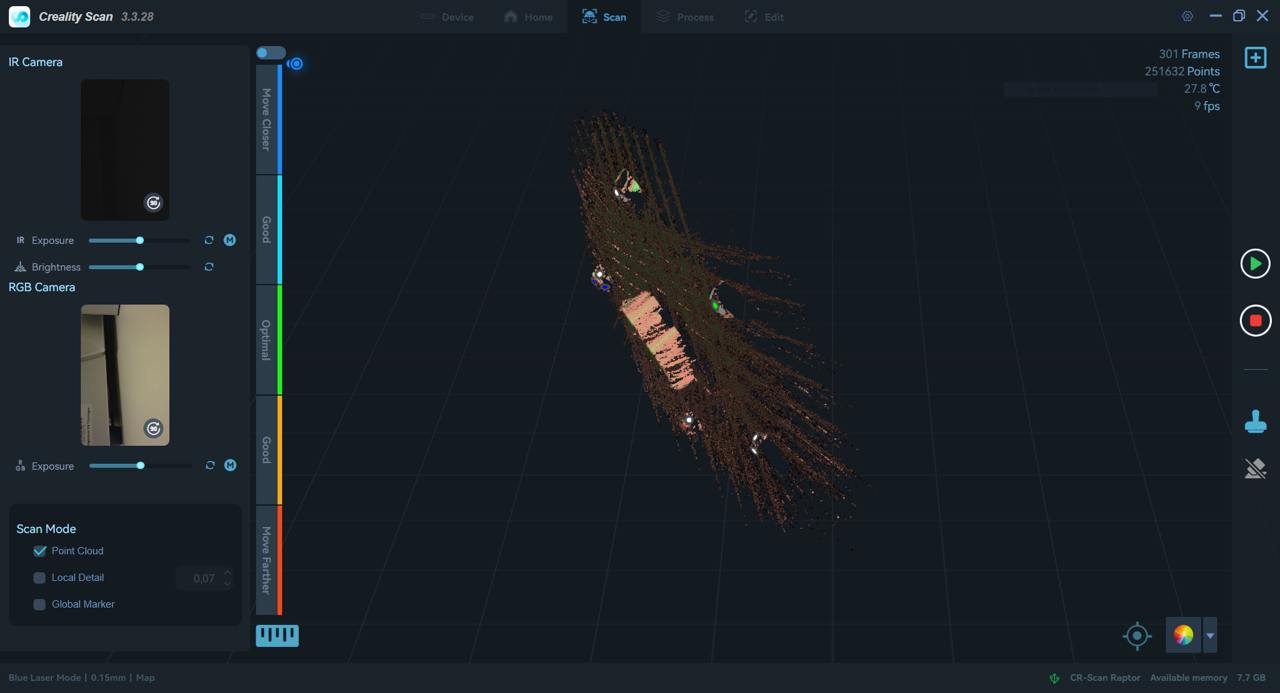The height and width of the screenshot is (693, 1280).
Task: Re-center view with the crosshair target icon
Action: (x=1136, y=636)
